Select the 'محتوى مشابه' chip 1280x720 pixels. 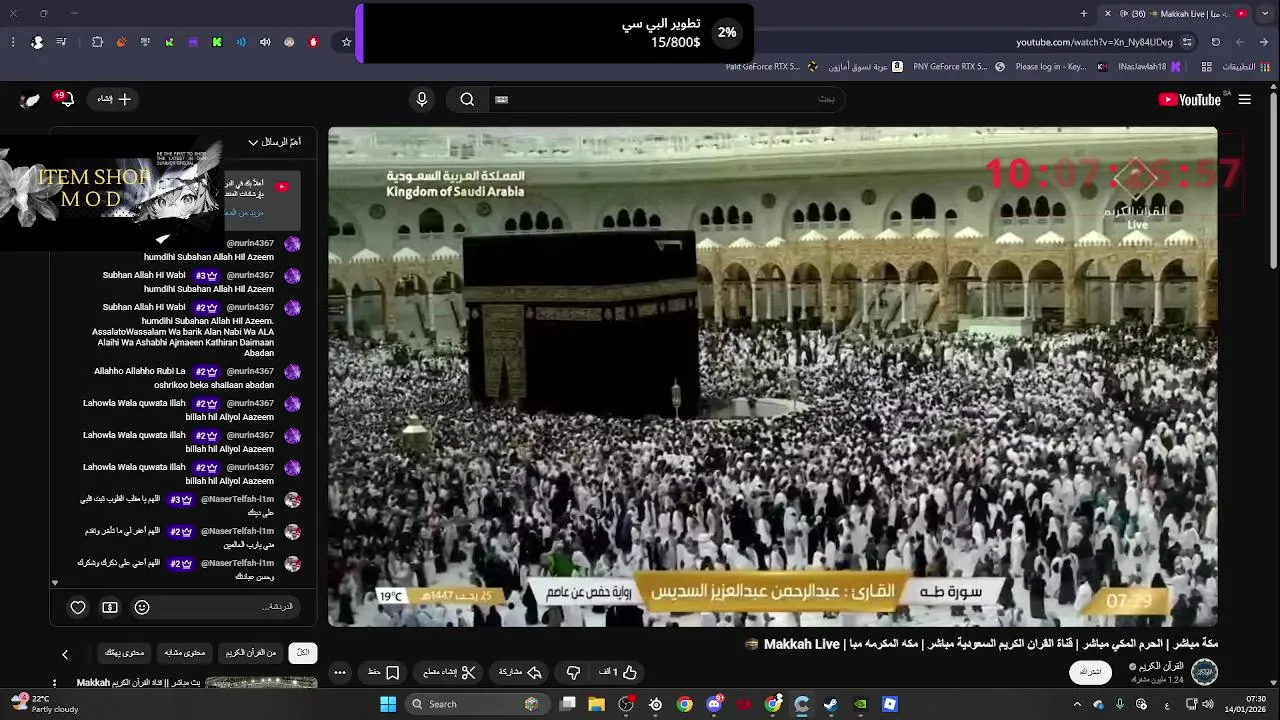point(185,653)
